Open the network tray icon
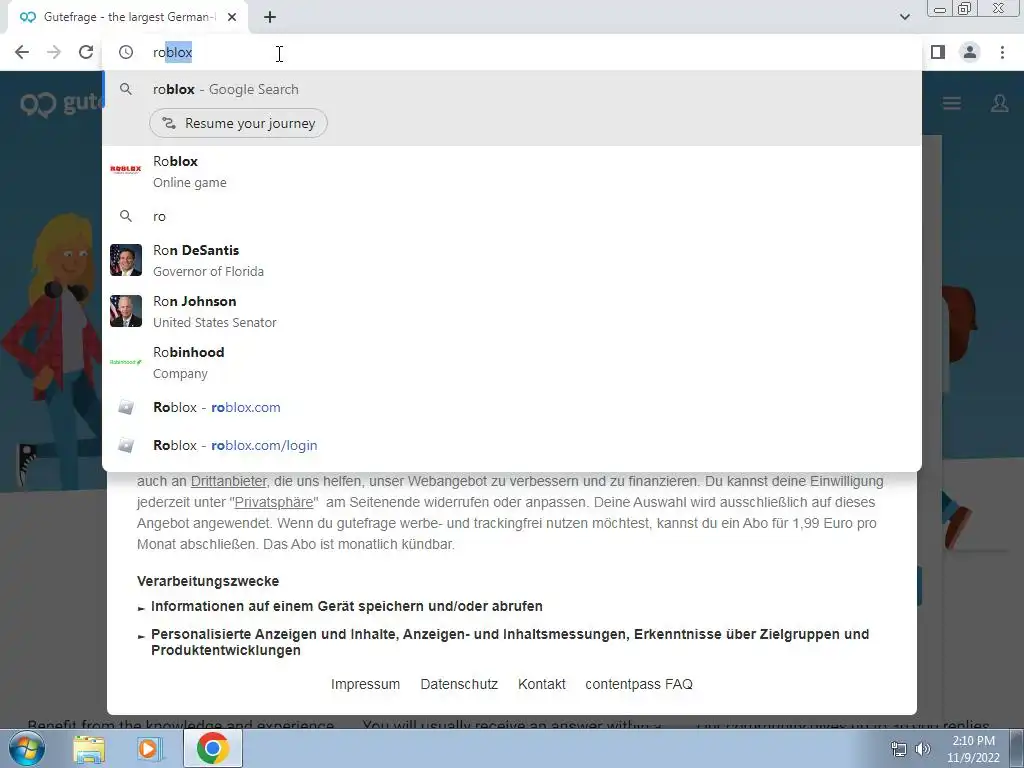This screenshot has height=768, width=1024. click(x=899, y=749)
